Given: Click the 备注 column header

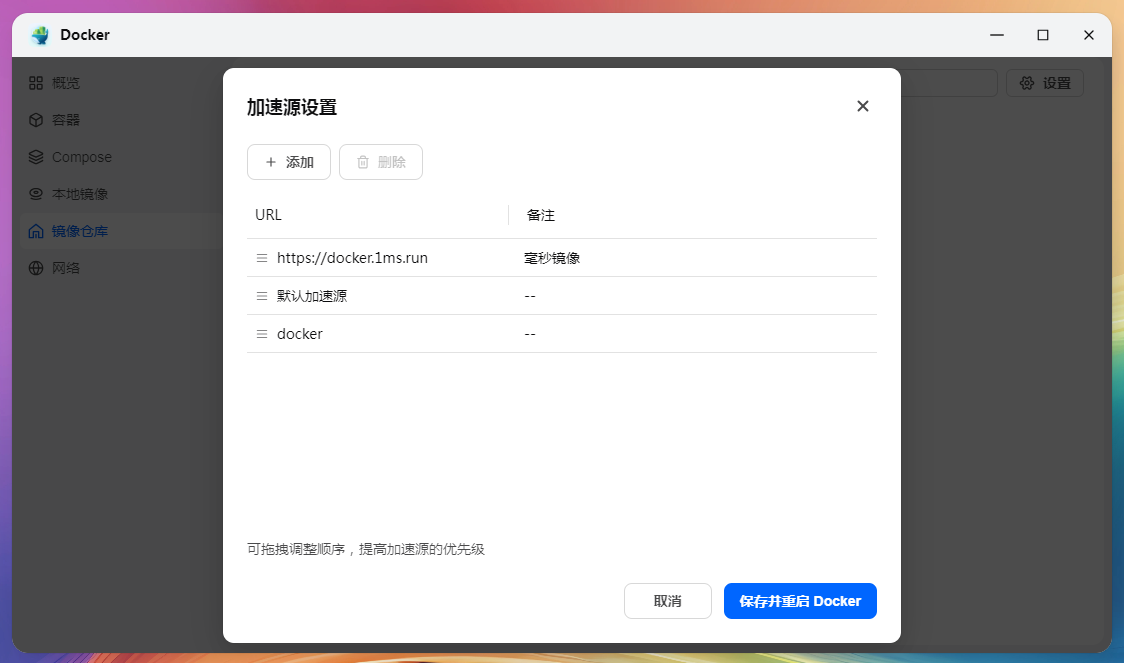Looking at the screenshot, I should click(x=540, y=215).
